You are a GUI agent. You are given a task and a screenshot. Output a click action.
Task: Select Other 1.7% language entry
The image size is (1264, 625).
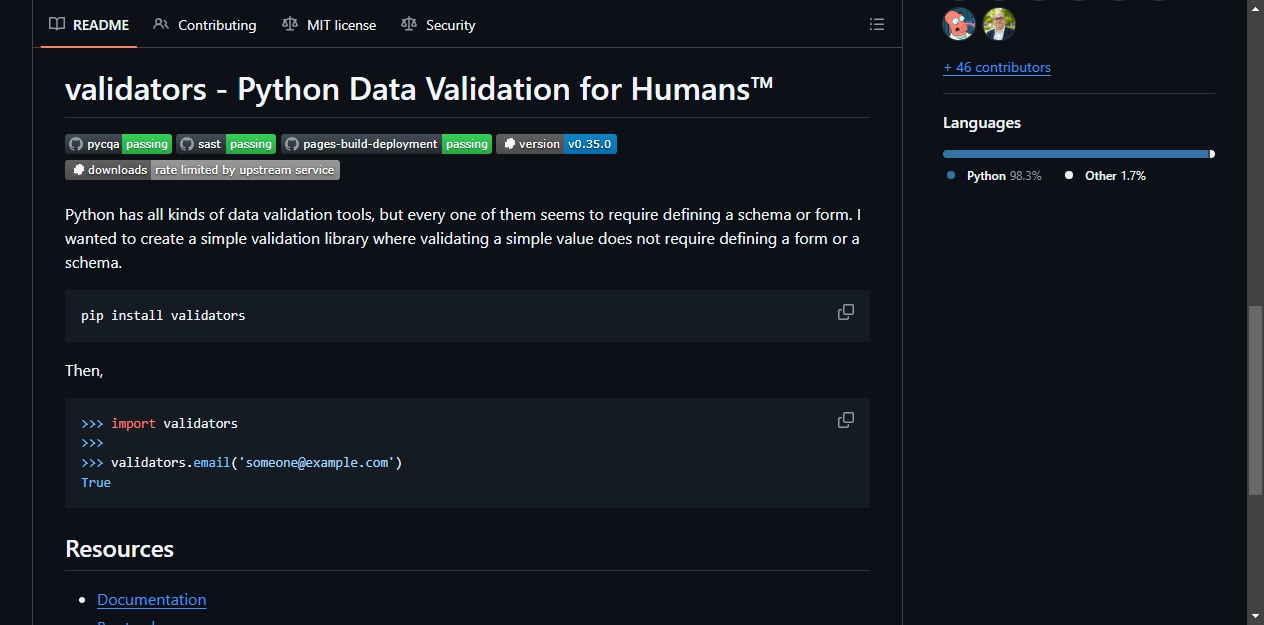point(1106,176)
